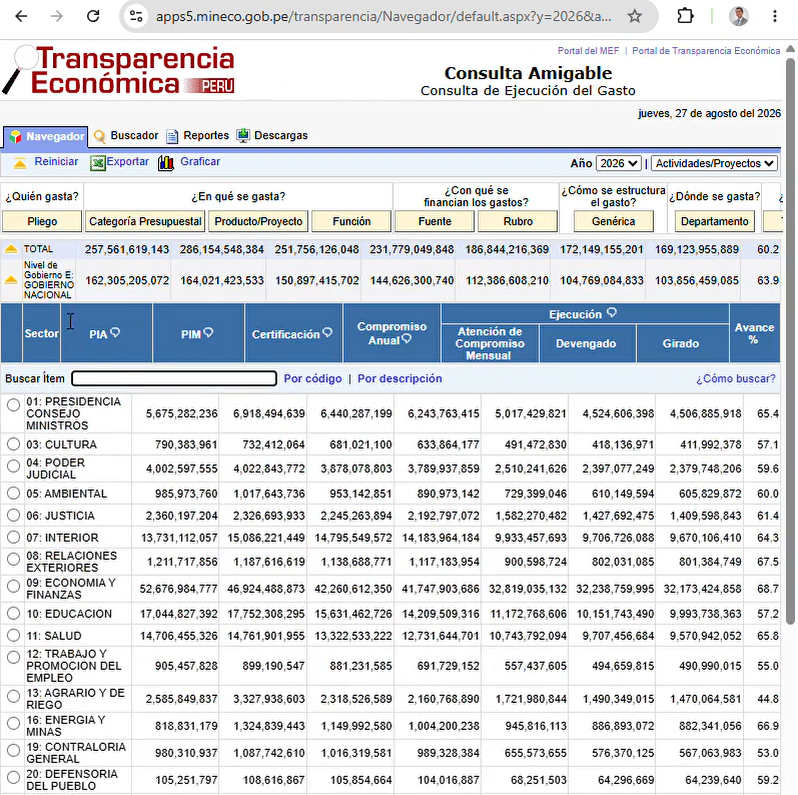Search items Por código
The image size is (798, 795).
coord(312,379)
